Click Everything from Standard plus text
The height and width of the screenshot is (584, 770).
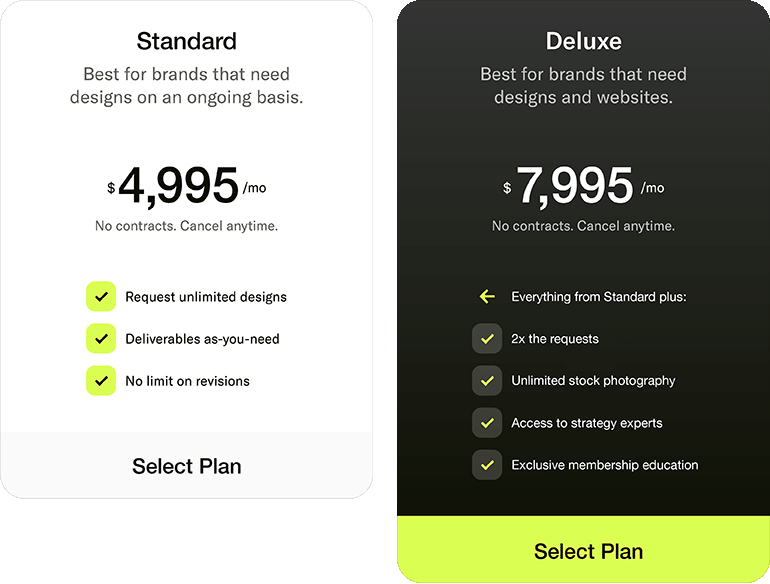point(599,297)
